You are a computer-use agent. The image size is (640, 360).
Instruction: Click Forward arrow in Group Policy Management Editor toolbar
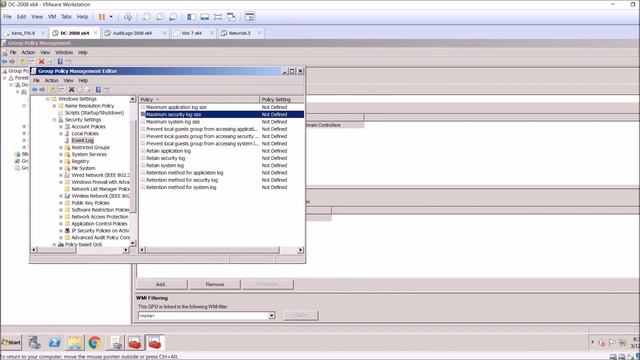[x=42, y=89]
